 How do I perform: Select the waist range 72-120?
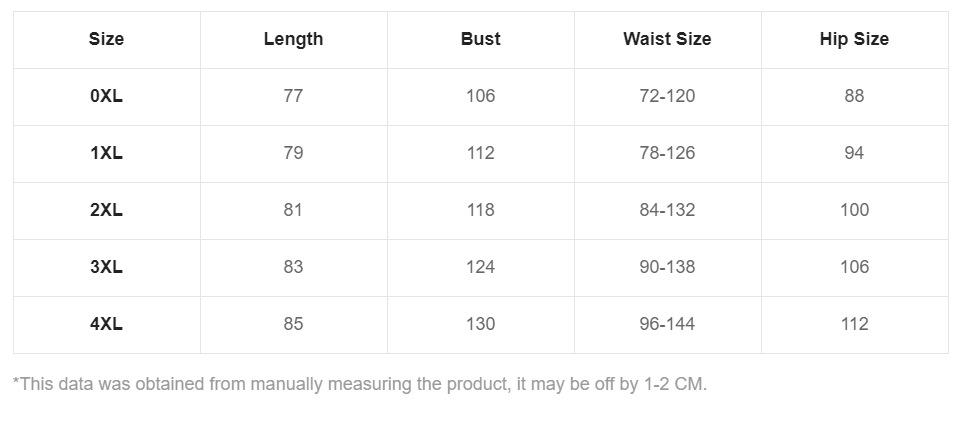[667, 96]
